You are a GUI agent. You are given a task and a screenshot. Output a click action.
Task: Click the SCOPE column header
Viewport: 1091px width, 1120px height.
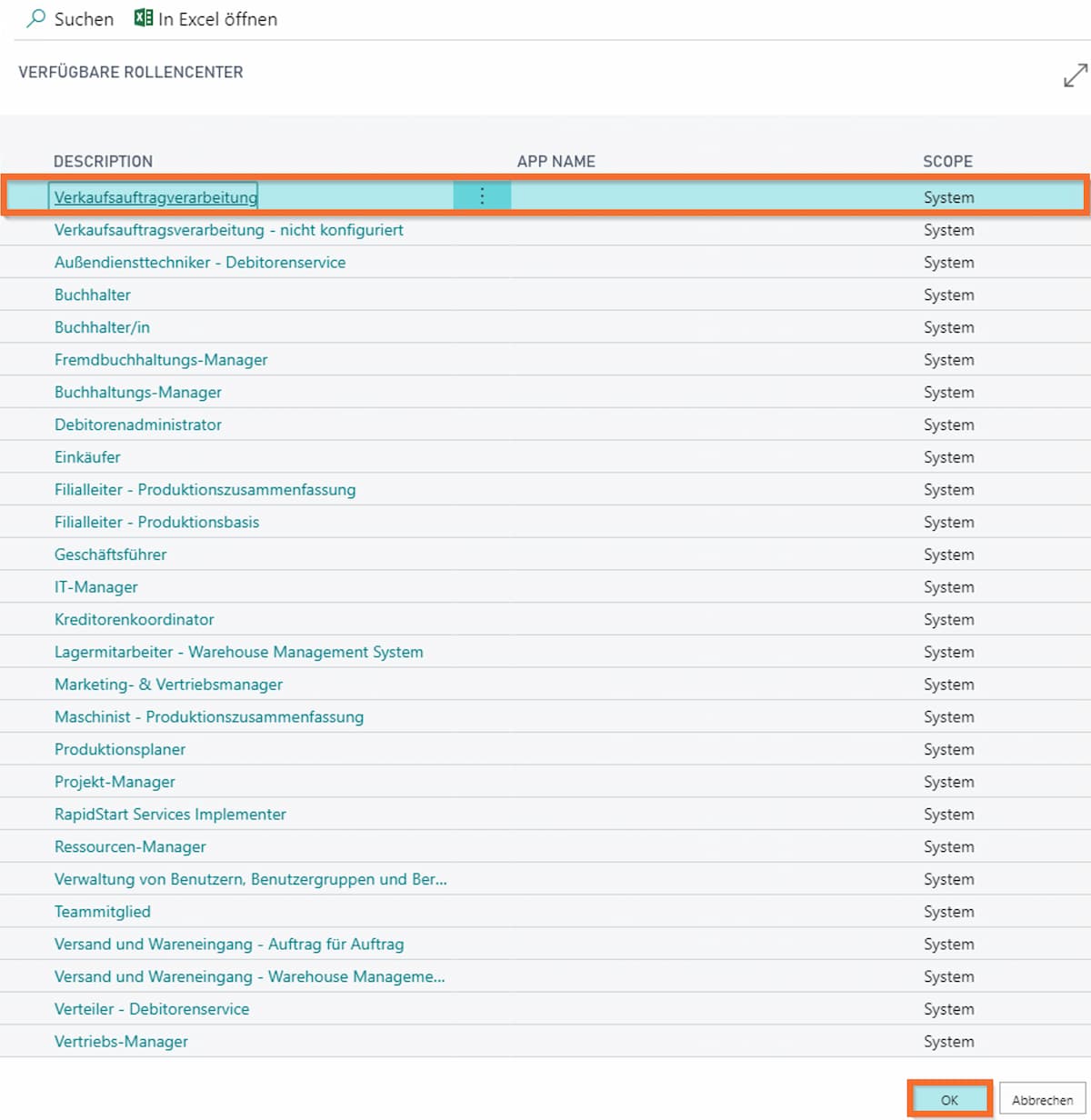pos(948,161)
